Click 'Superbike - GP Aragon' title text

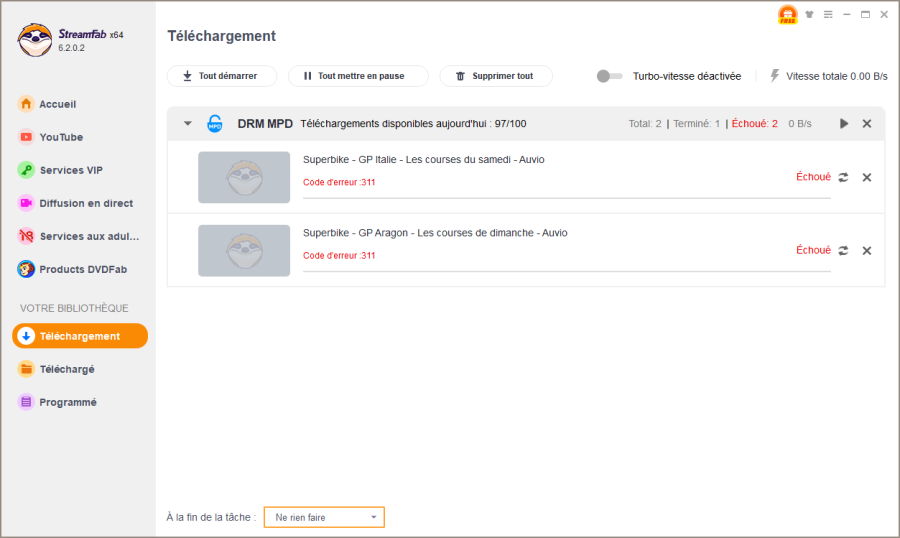(435, 233)
